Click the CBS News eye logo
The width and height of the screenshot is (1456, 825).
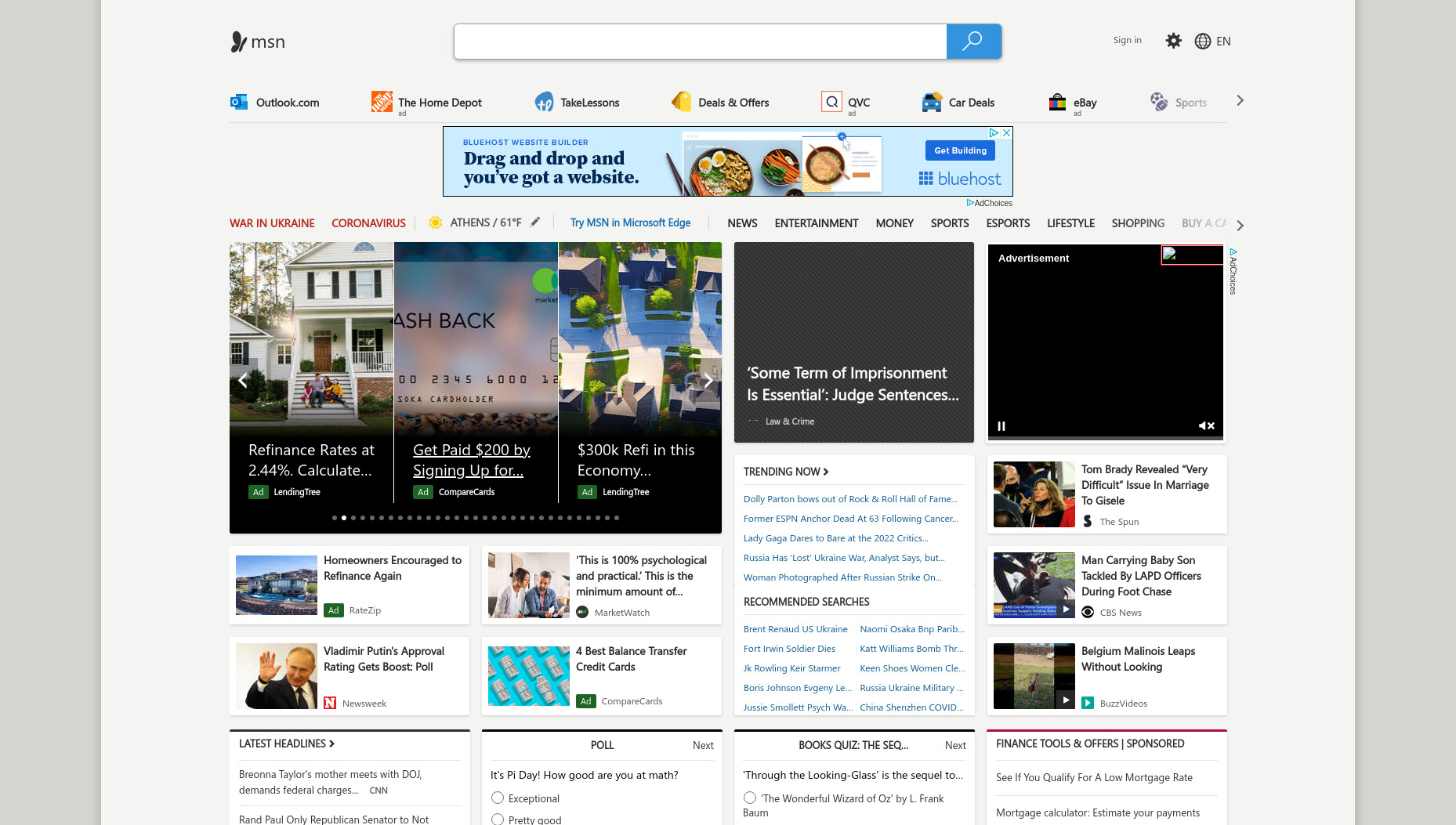click(1088, 612)
